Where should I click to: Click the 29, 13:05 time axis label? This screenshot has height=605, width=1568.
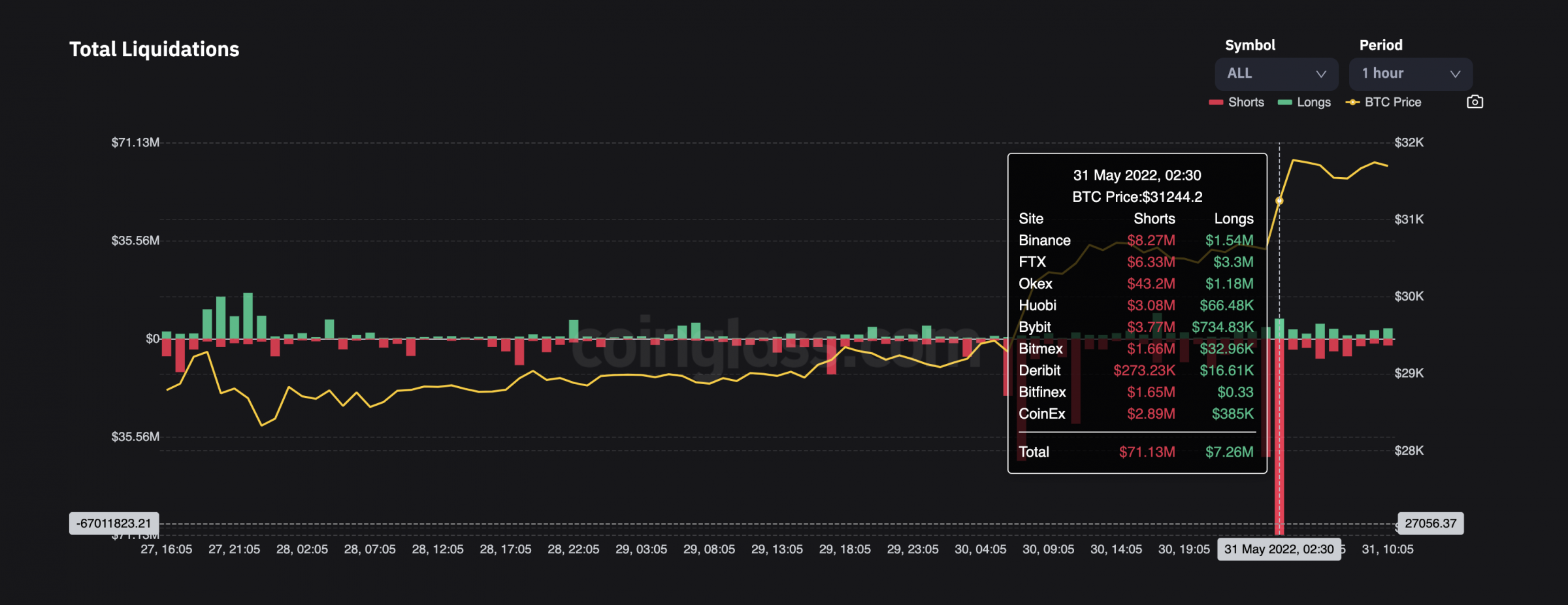click(777, 549)
